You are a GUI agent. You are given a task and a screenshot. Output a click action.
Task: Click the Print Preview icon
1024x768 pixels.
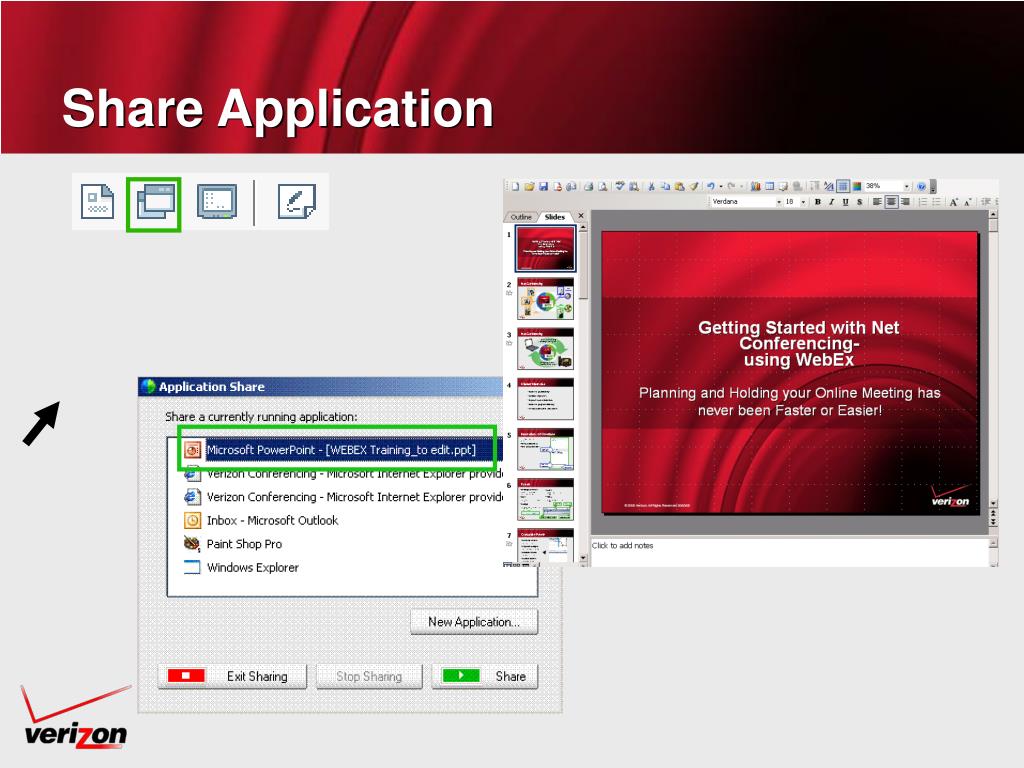point(603,186)
